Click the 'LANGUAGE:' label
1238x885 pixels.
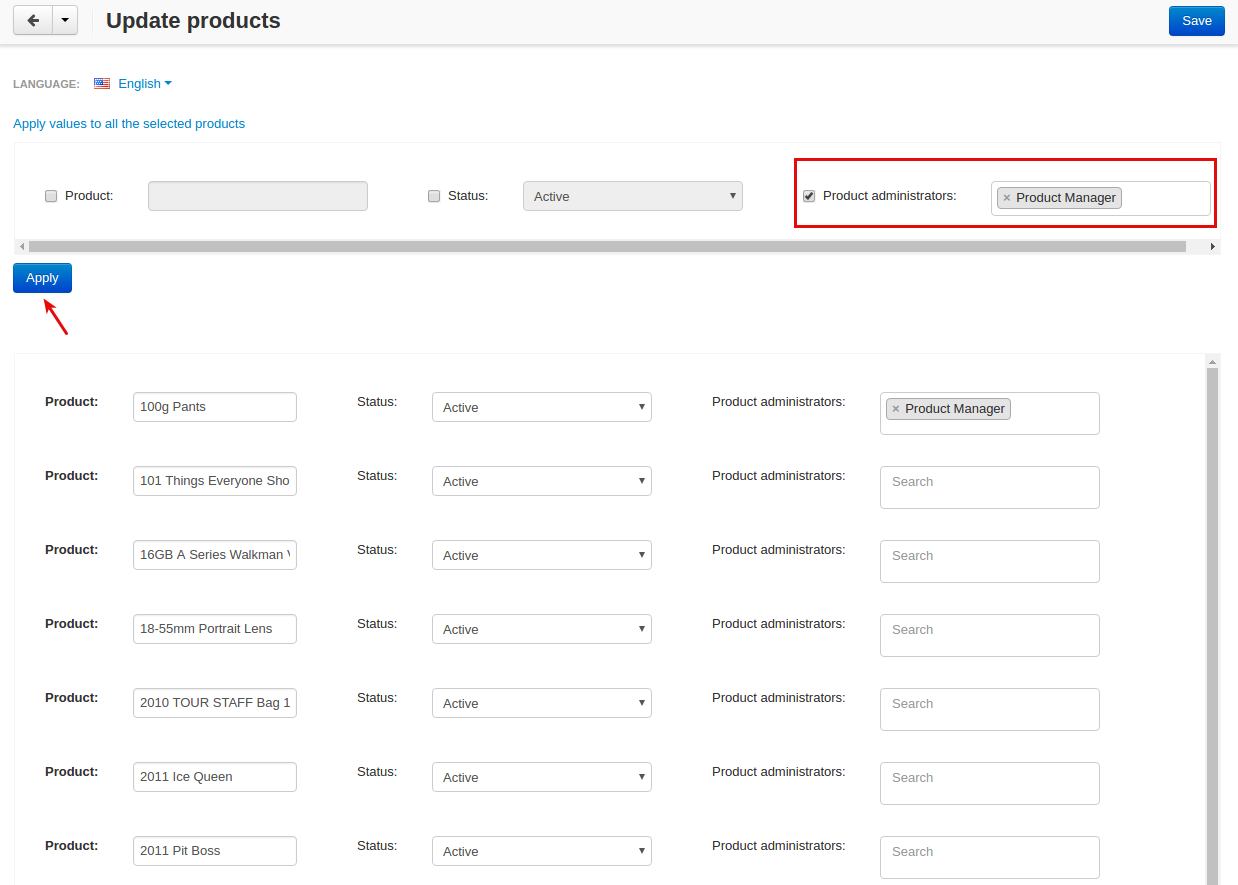46,84
